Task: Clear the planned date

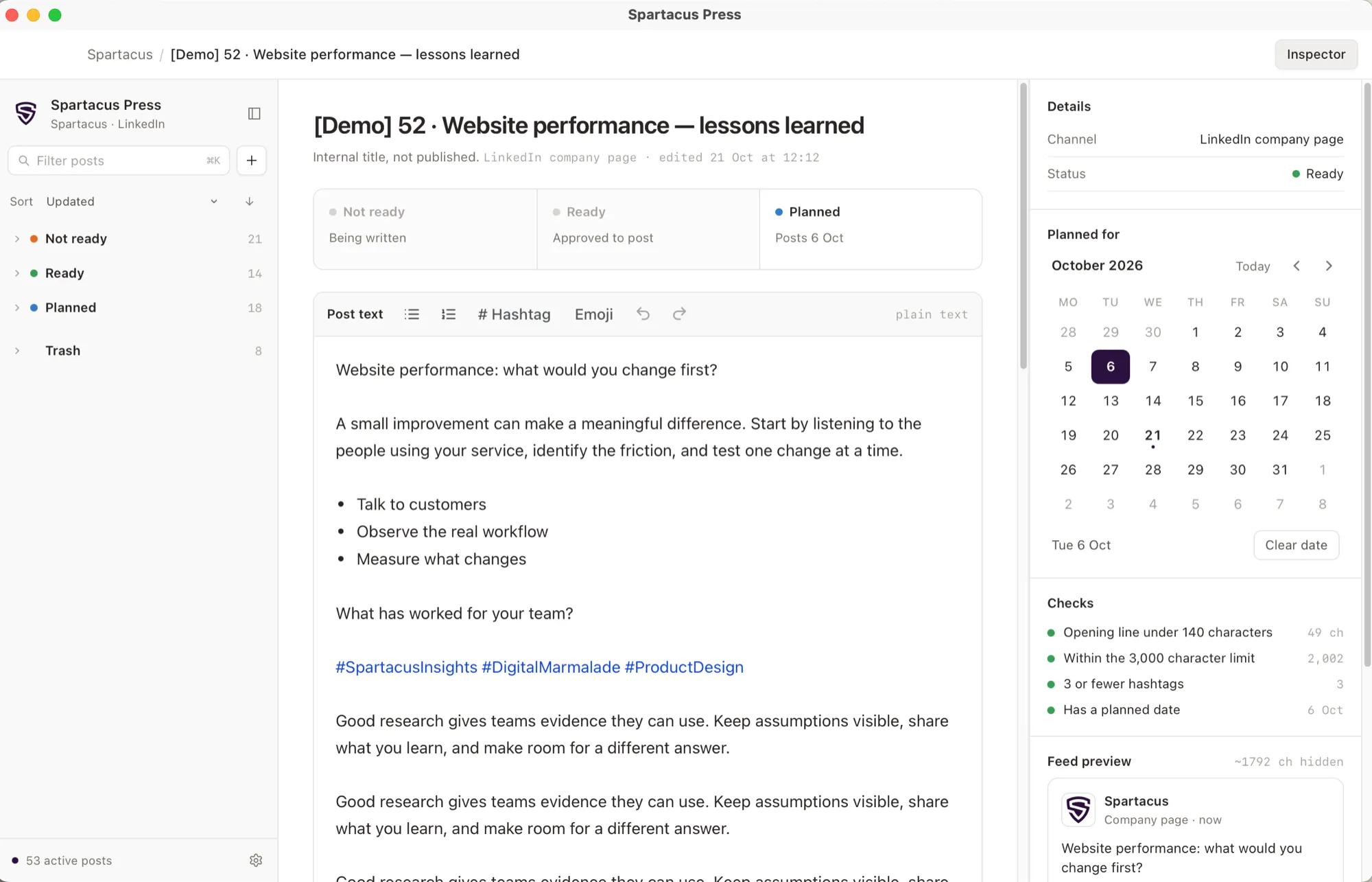Action: [x=1296, y=545]
